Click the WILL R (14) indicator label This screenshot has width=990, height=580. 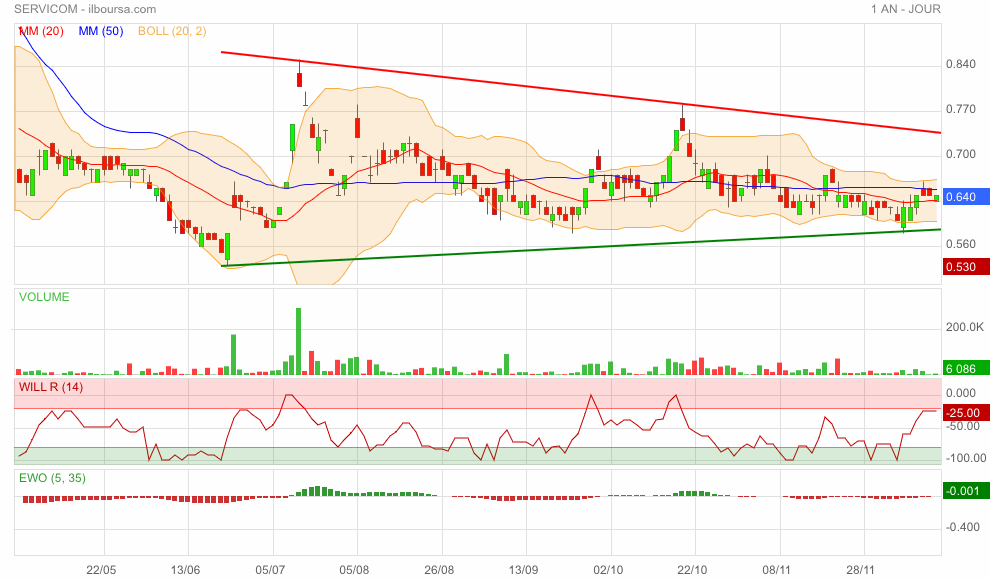[x=51, y=387]
